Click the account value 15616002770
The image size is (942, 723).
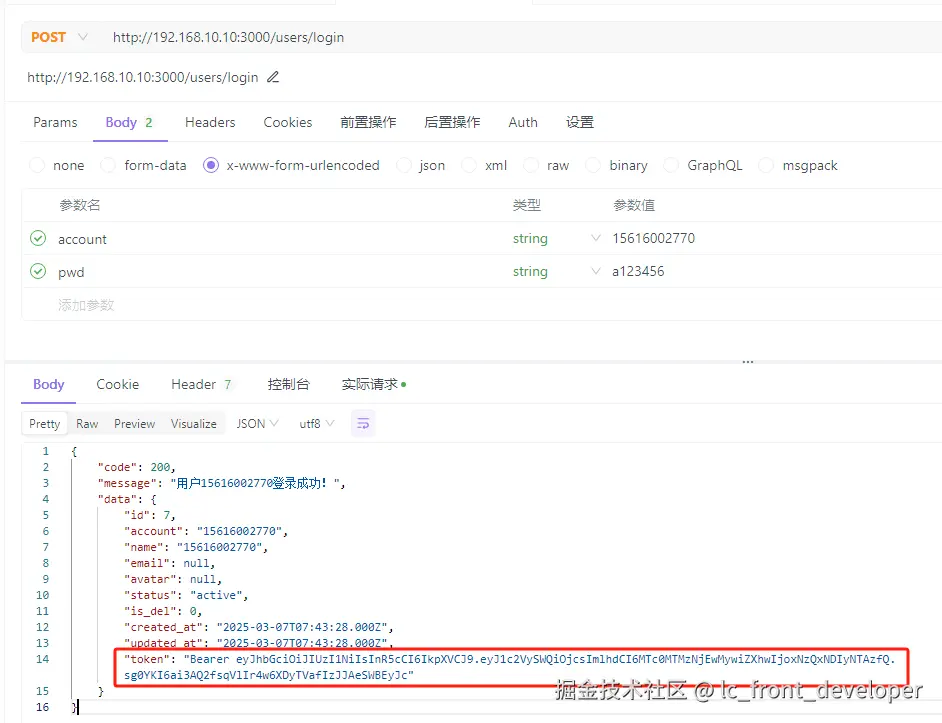[x=654, y=238]
